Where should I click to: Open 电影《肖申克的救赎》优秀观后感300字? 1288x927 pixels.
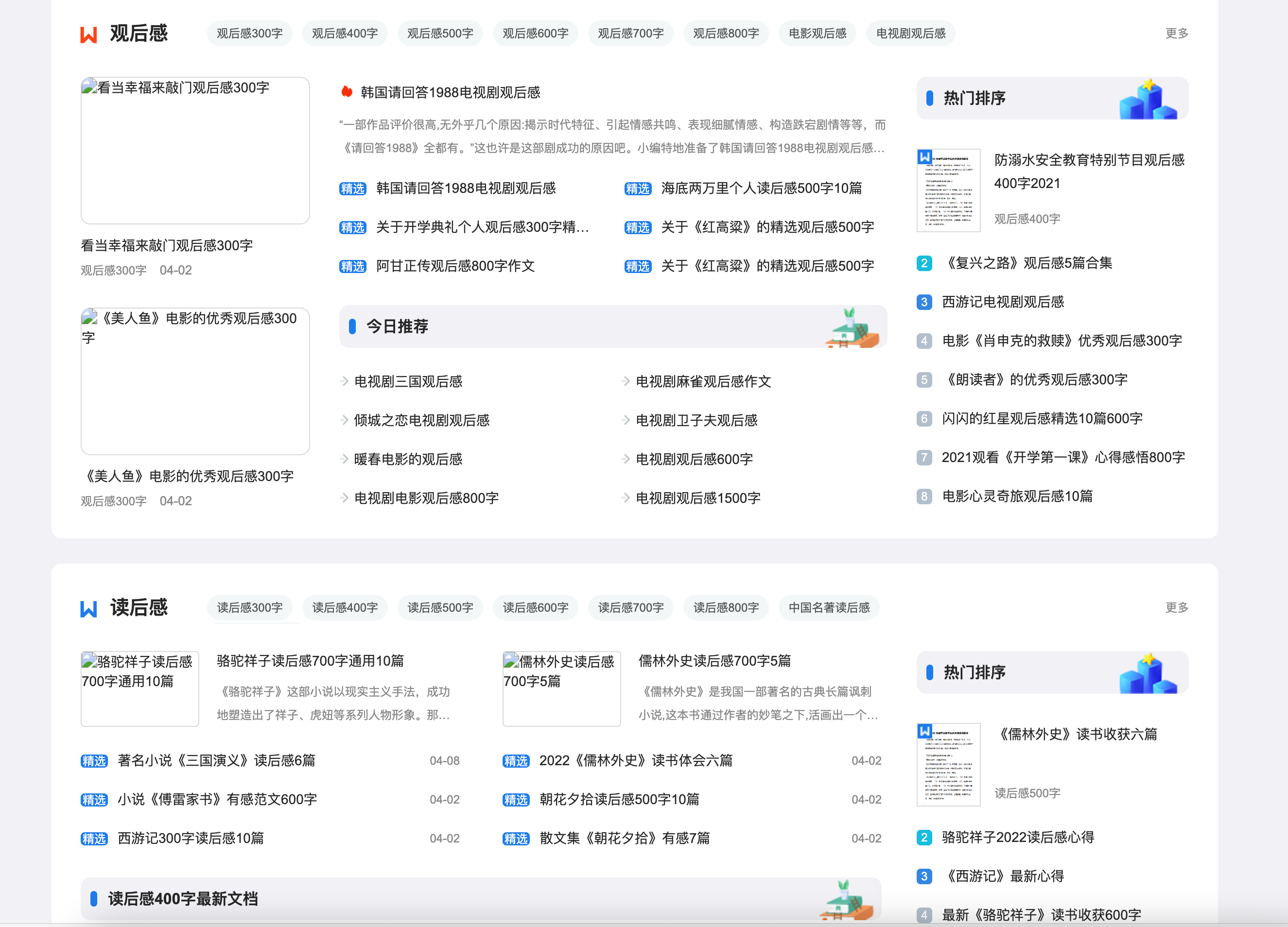click(1062, 341)
